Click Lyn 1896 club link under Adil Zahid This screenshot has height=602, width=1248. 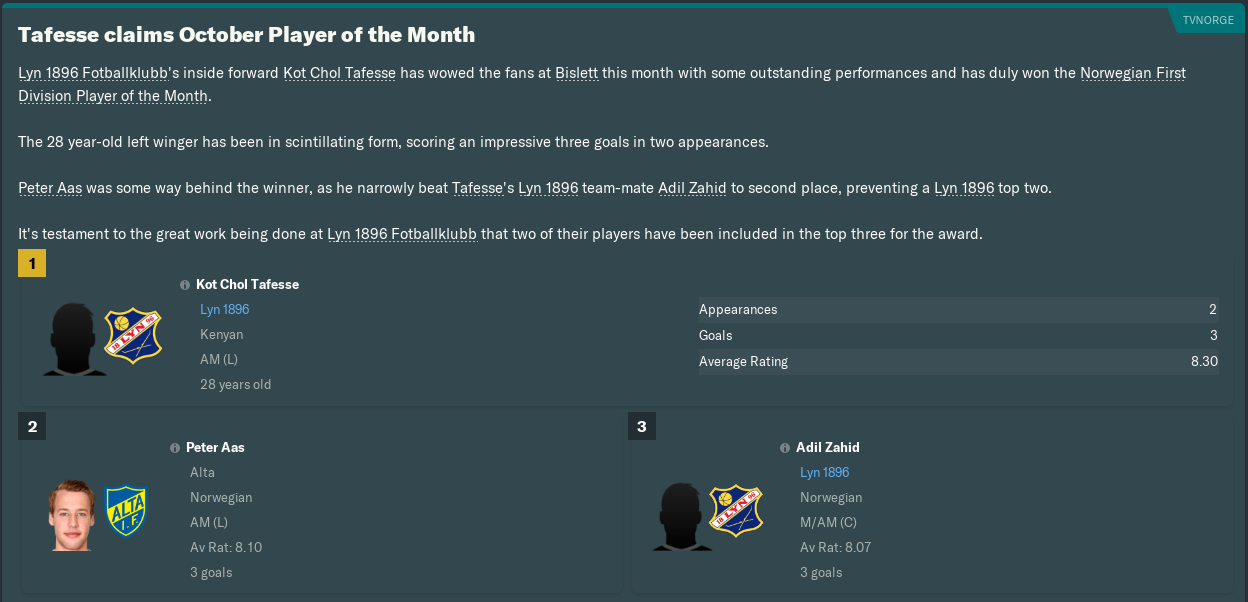[824, 473]
